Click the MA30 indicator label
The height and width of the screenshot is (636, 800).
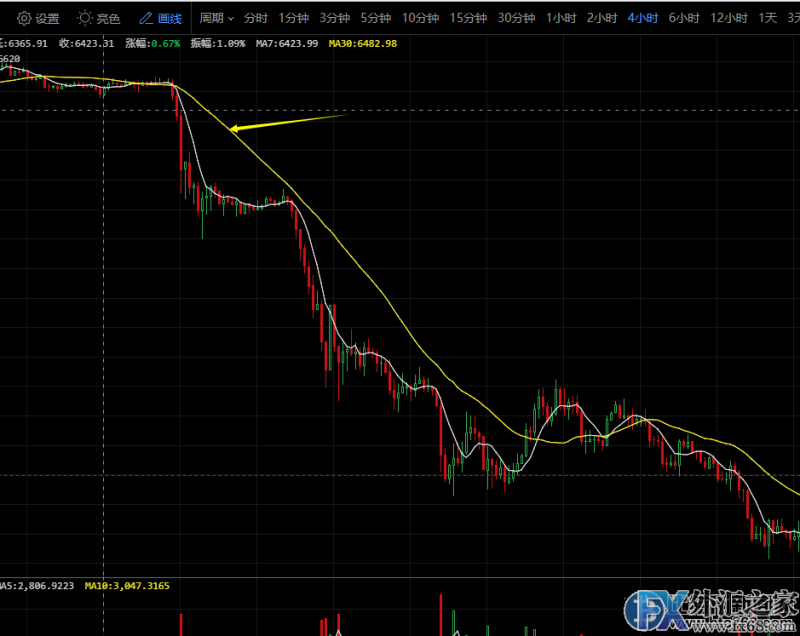(x=362, y=43)
